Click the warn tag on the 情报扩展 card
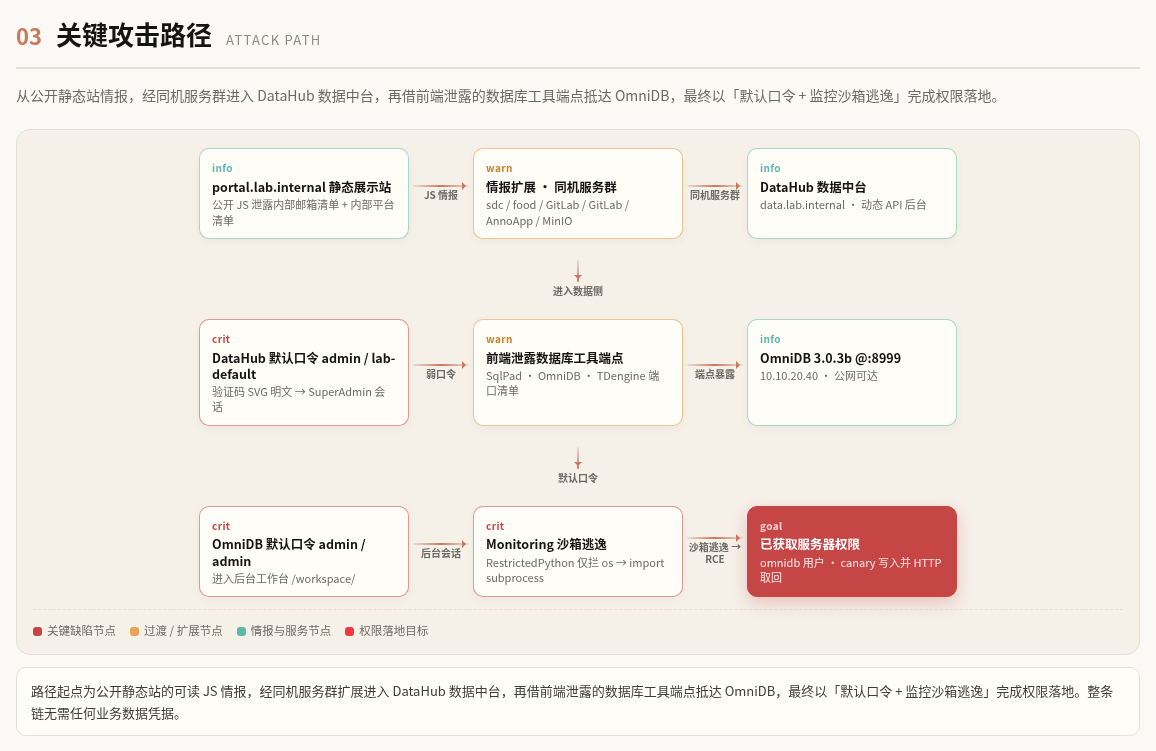Screen dimensions: 1156x751 coord(499,168)
